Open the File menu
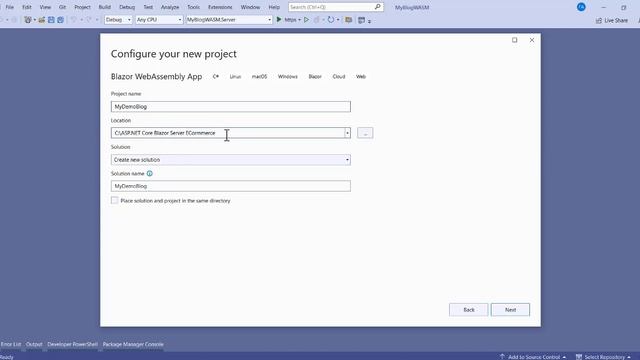Image resolution: width=640 pixels, height=360 pixels. click(x=10, y=7)
